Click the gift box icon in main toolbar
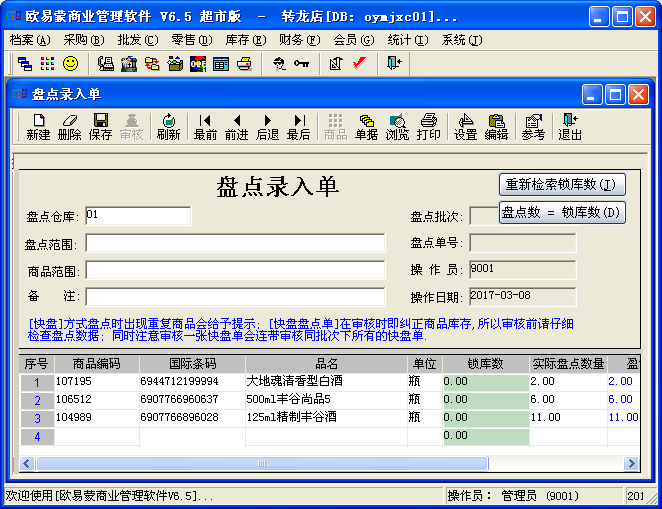 pos(175,64)
